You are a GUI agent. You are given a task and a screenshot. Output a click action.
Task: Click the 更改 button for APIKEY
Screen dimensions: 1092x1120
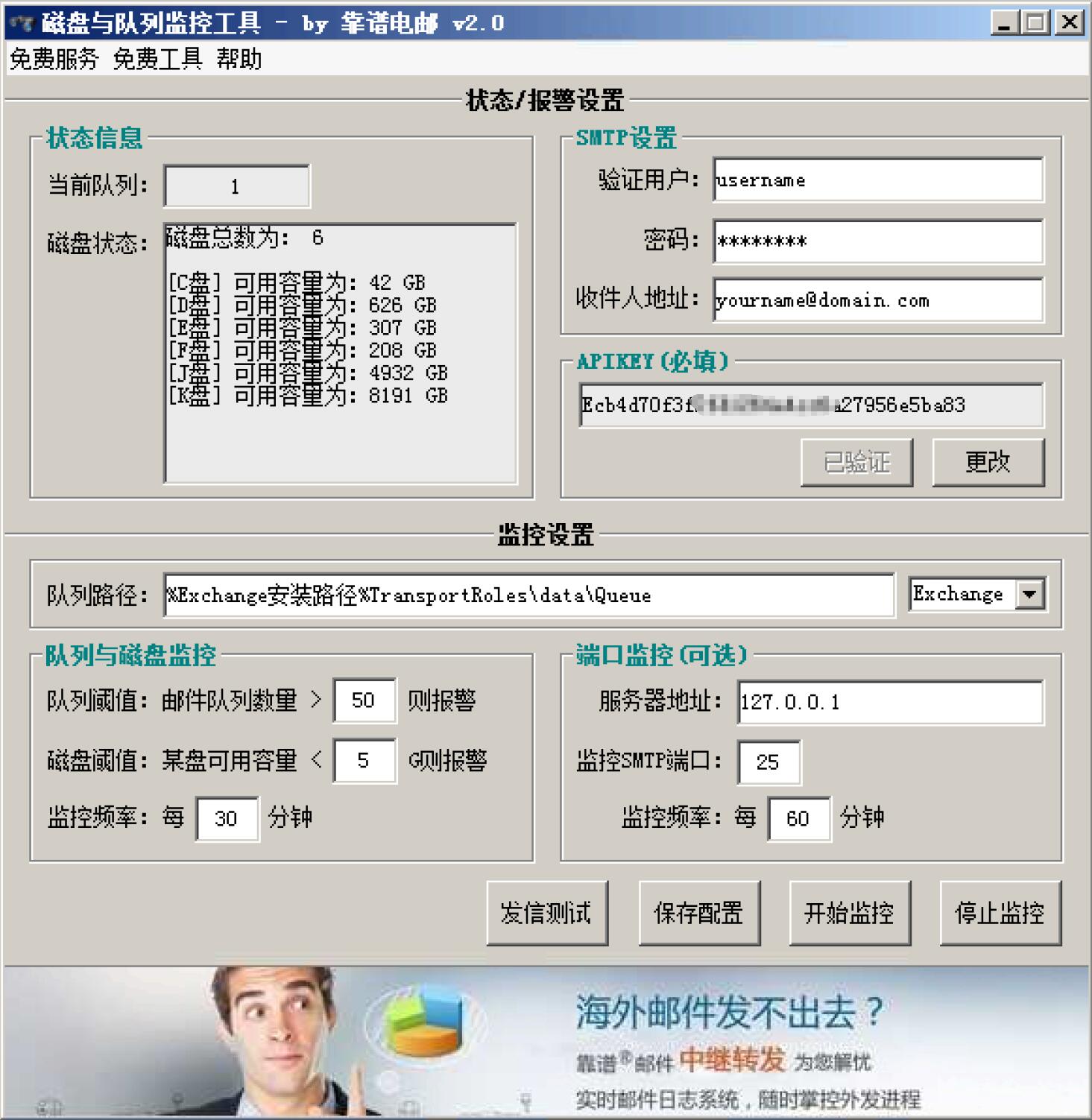[x=988, y=462]
